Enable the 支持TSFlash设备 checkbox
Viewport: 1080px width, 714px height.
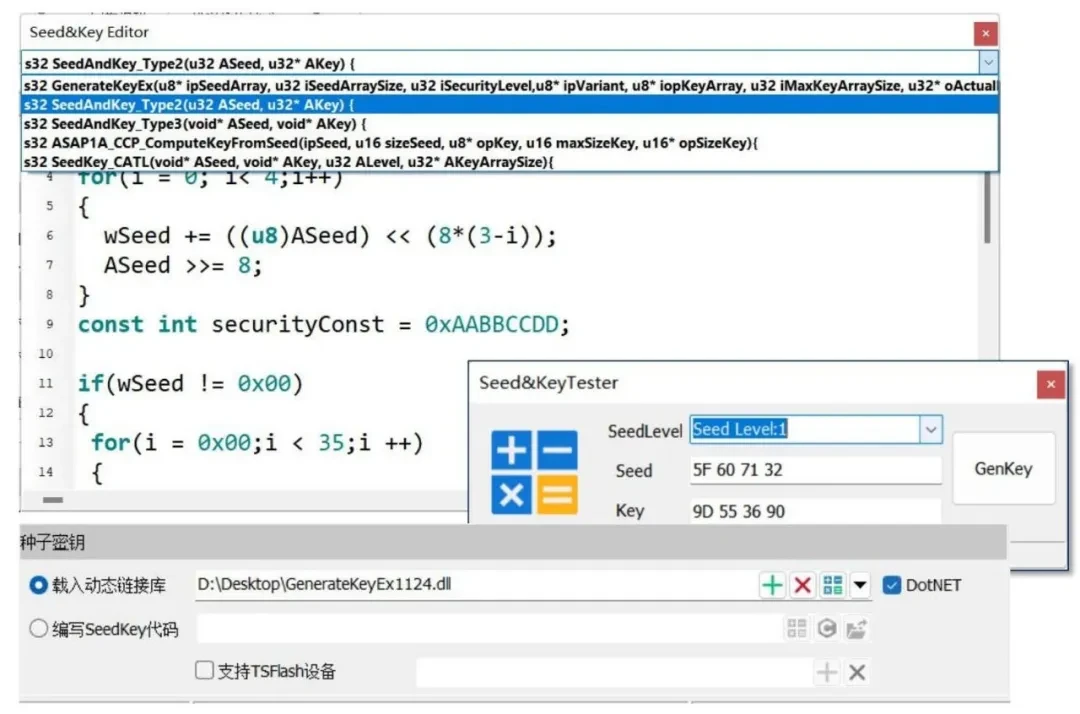205,671
